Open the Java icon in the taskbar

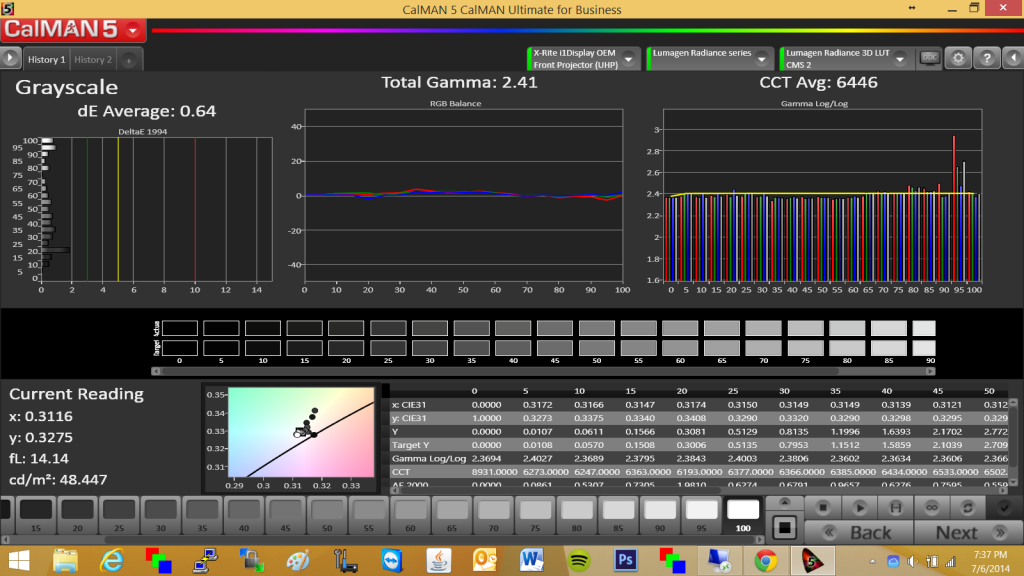(439, 560)
